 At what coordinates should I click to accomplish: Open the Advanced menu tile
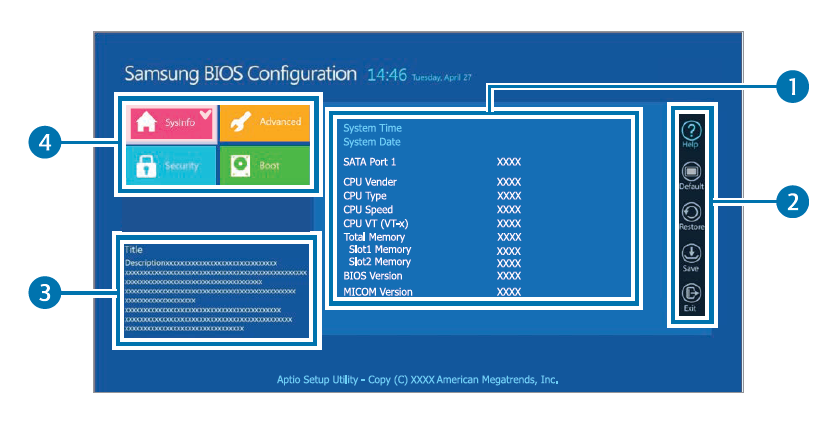[265, 123]
